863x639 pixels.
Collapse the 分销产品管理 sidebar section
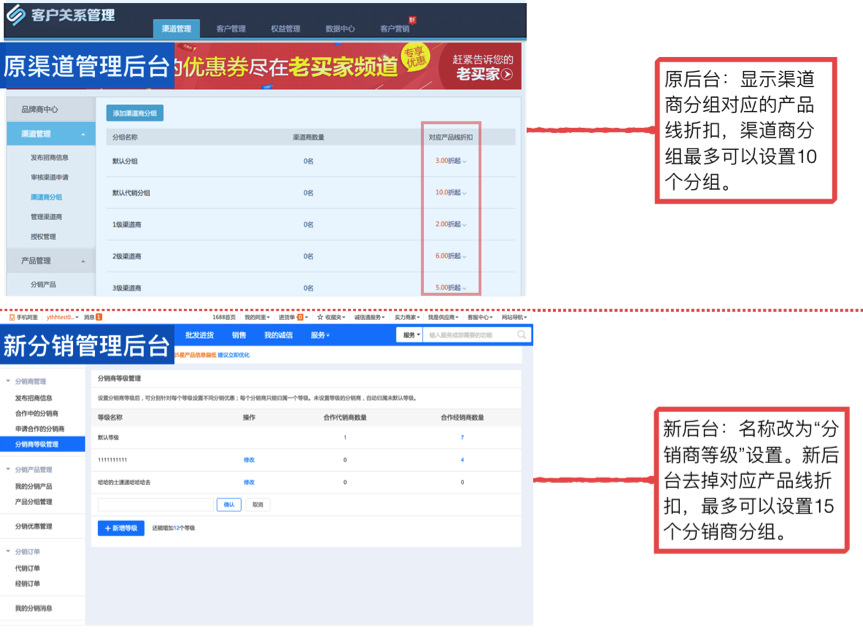[x=9, y=470]
